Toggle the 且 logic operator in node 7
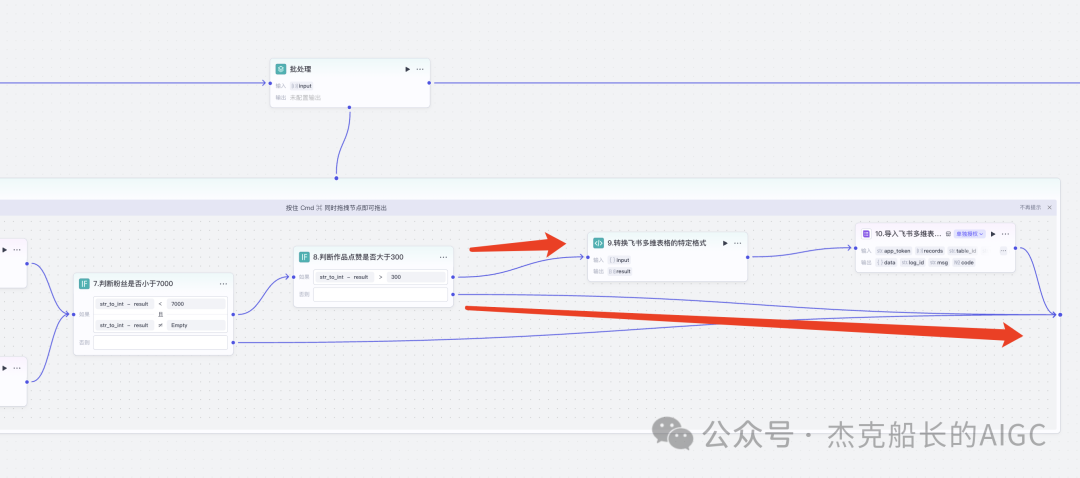The width and height of the screenshot is (1080, 478). pos(160,314)
